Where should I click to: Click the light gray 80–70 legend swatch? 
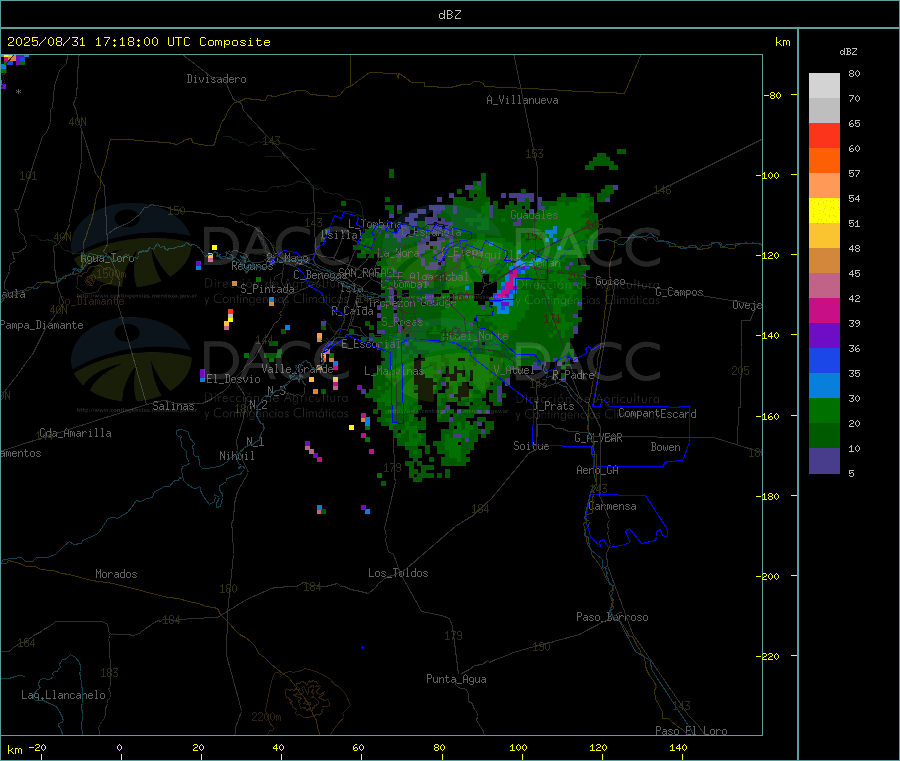pos(824,86)
